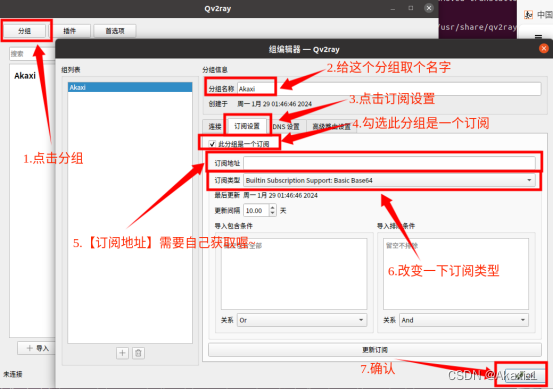Switch to the 连接 tab

215,126
